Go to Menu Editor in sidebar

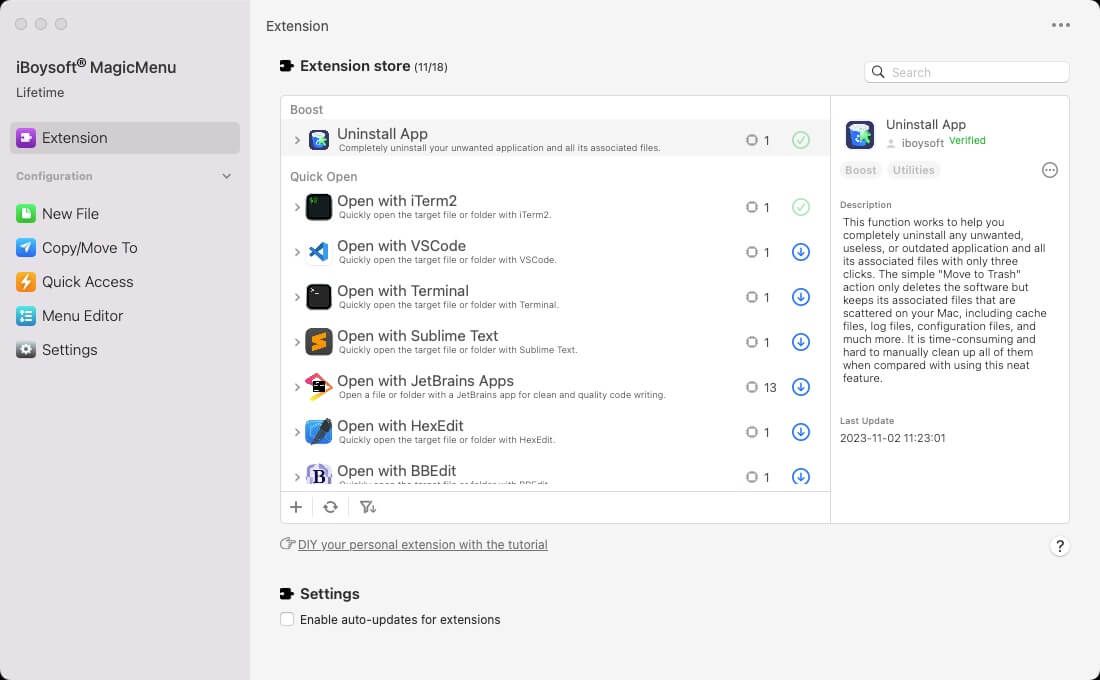pyautogui.click(x=82, y=316)
